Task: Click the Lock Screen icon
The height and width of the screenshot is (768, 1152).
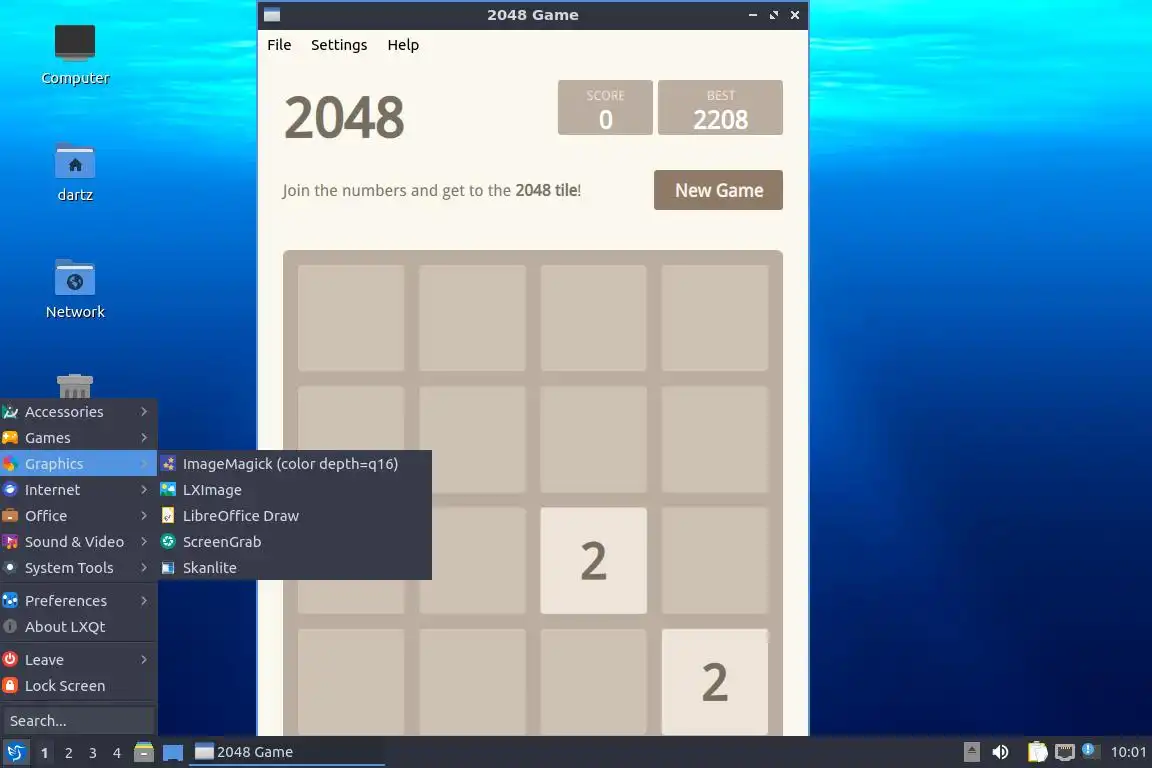Action: [10, 686]
